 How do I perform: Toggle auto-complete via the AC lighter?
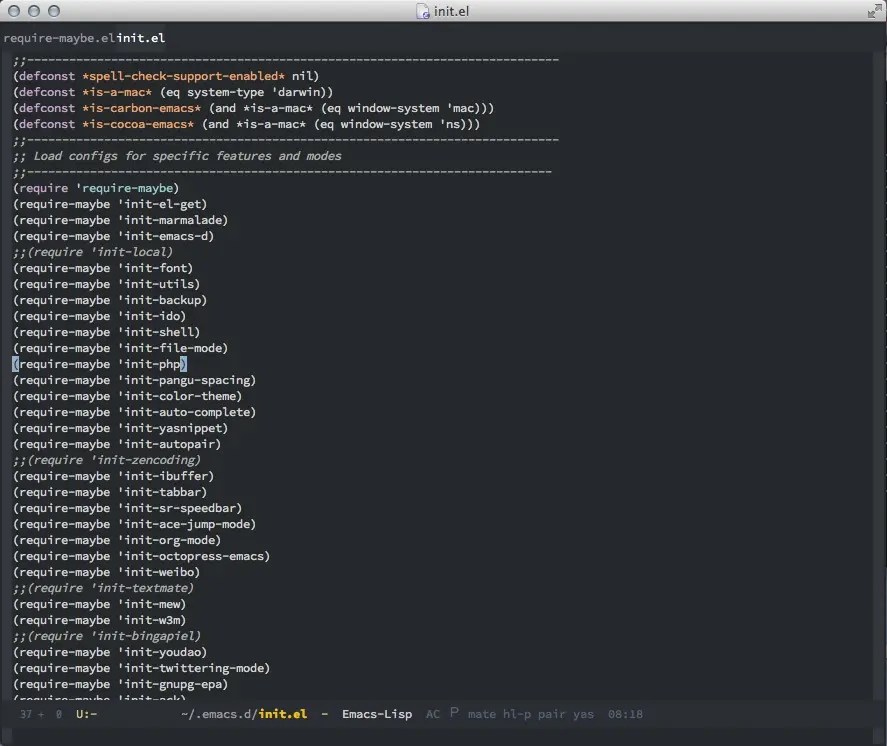click(432, 714)
